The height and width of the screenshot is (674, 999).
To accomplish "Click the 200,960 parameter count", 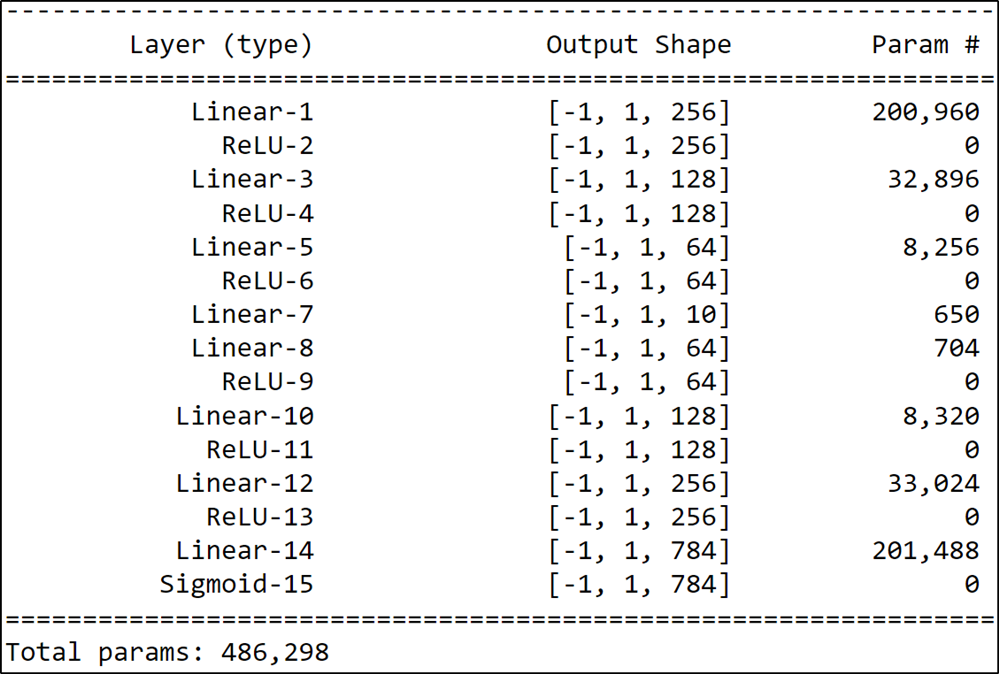I will pos(925,112).
